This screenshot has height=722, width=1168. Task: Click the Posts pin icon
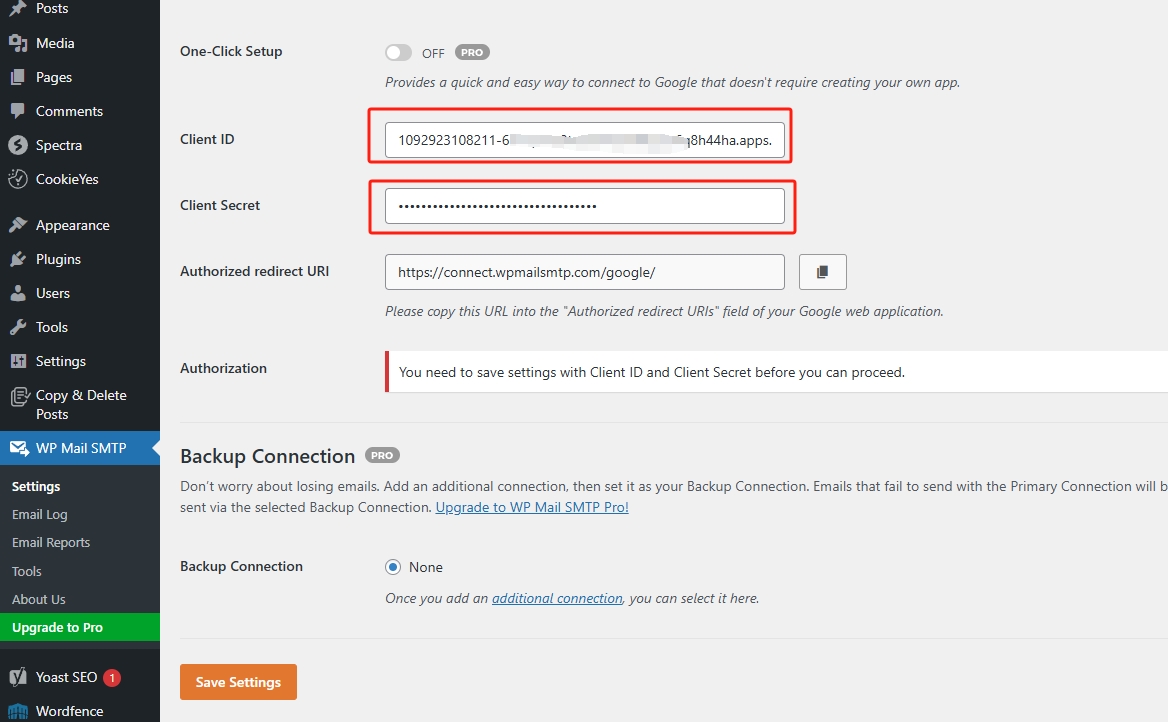tap(18, 9)
